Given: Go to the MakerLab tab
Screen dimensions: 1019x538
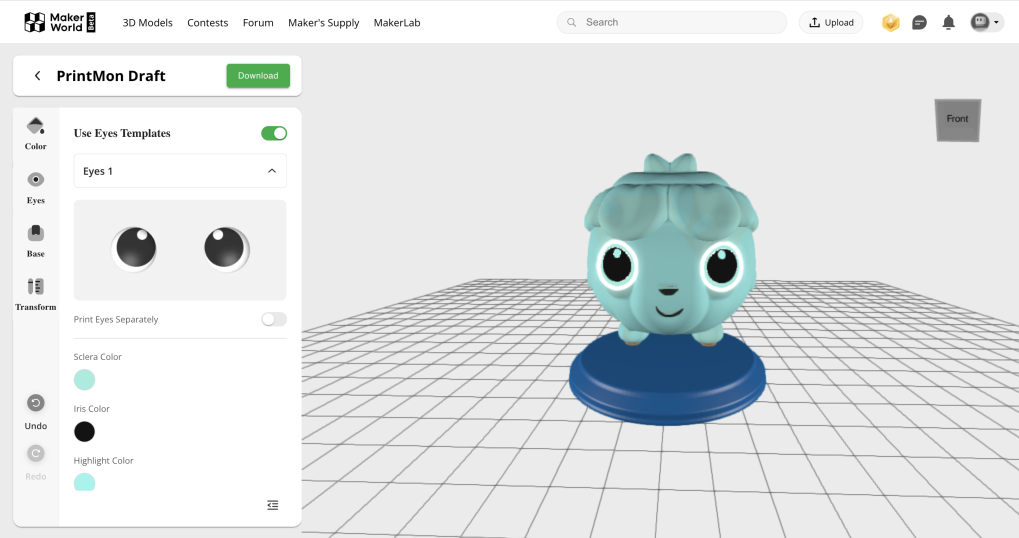Looking at the screenshot, I should (x=397, y=23).
